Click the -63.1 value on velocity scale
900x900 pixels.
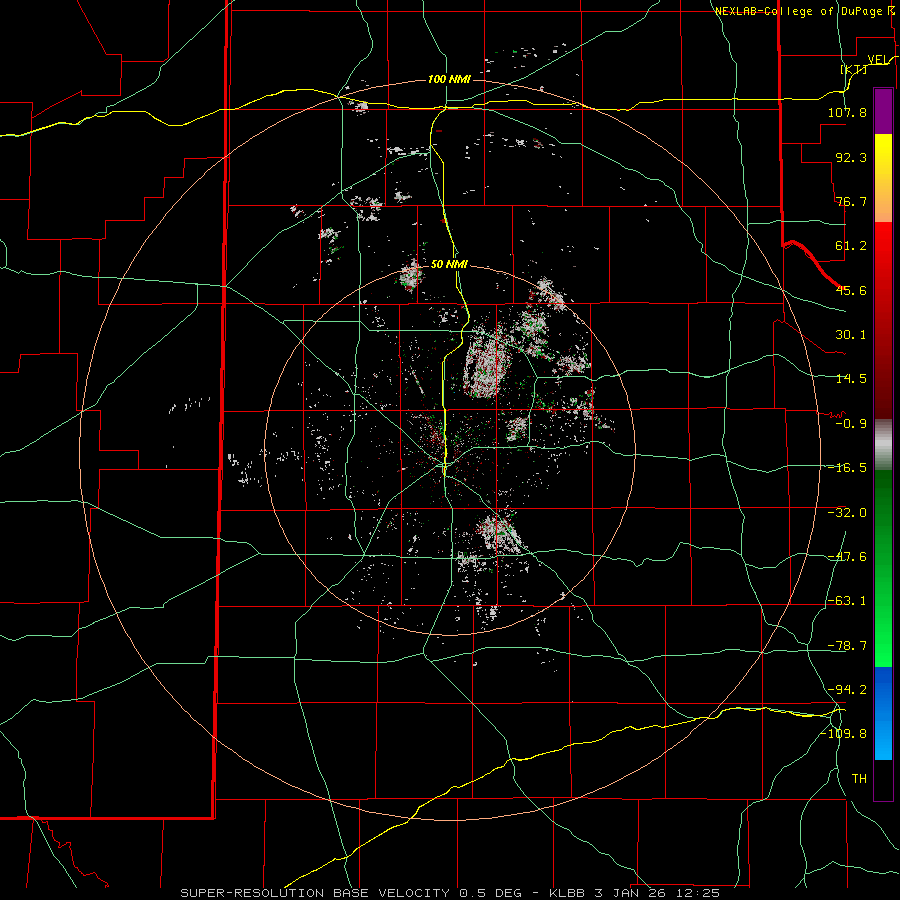[847, 601]
